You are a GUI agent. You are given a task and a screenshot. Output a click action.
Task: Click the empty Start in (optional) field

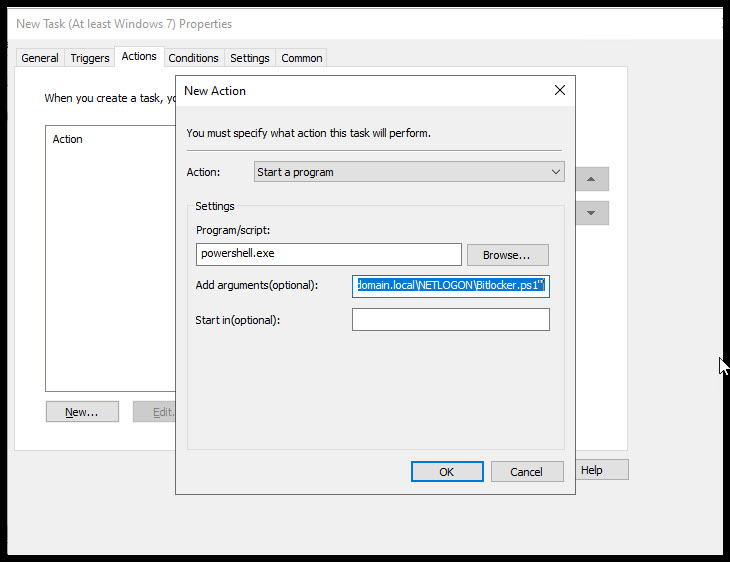(451, 320)
